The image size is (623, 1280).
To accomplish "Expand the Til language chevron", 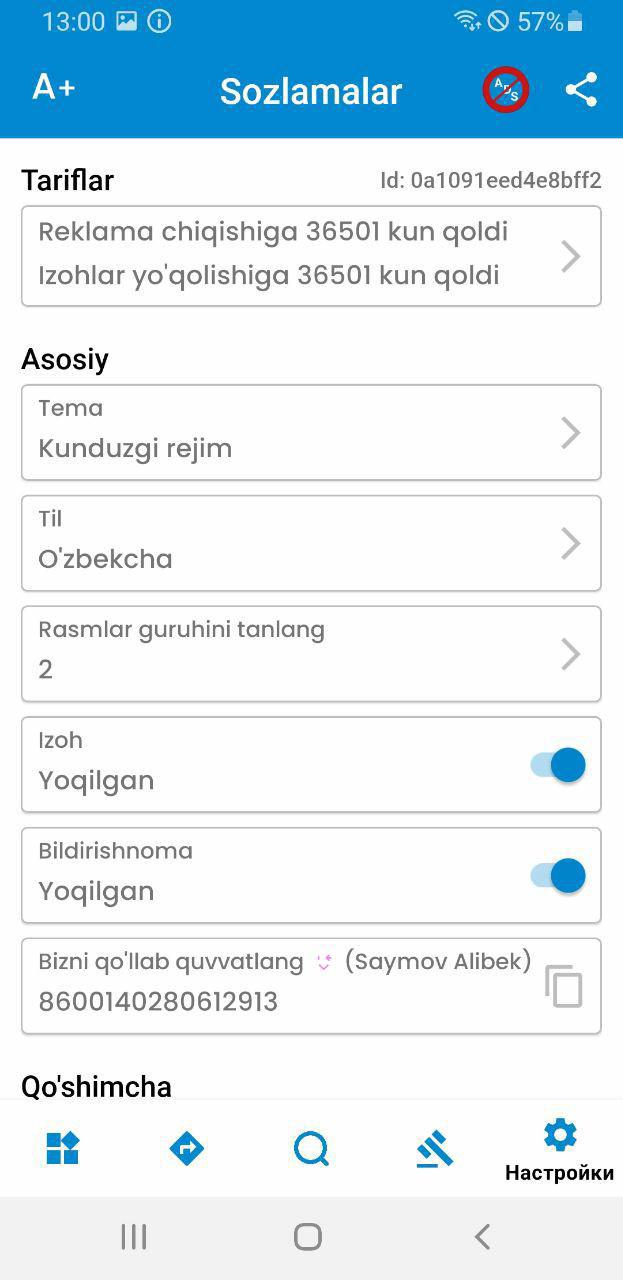I will [x=571, y=543].
